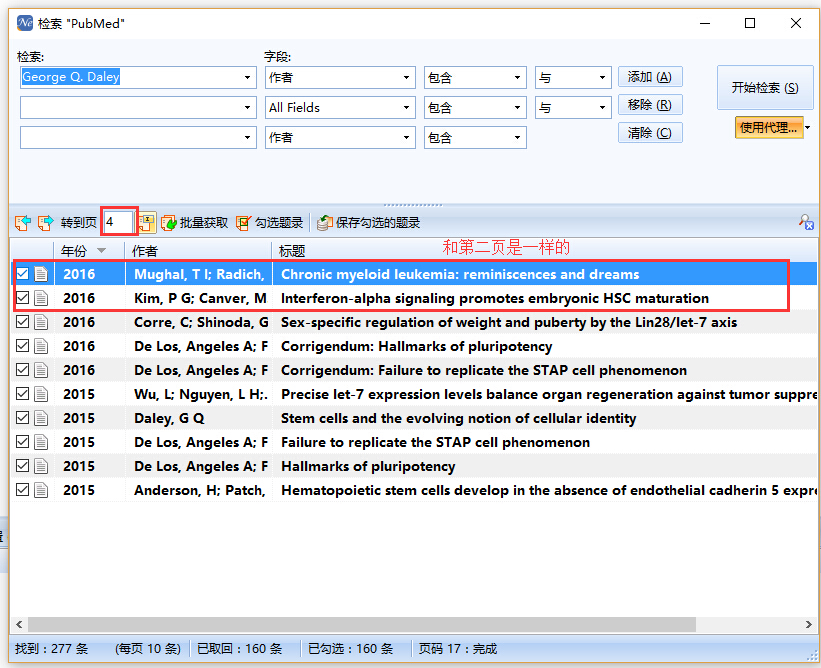Viewport: 821px width, 668px height.
Task: Select author cell Wu, L; Nguyen, L H
Action: pos(201,394)
